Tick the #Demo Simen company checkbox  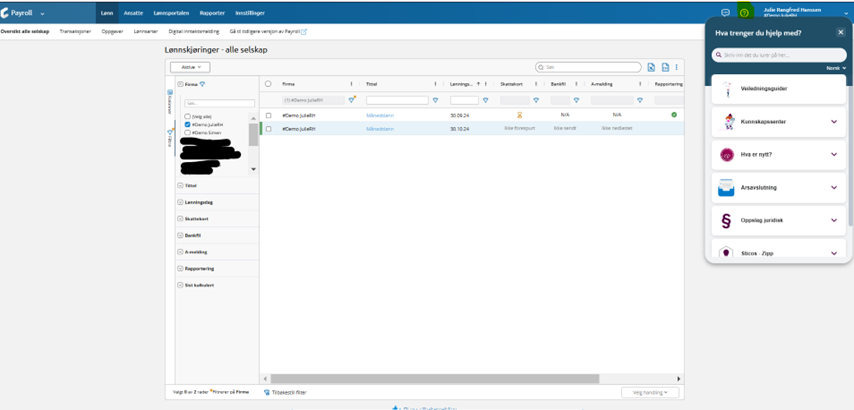[x=188, y=132]
